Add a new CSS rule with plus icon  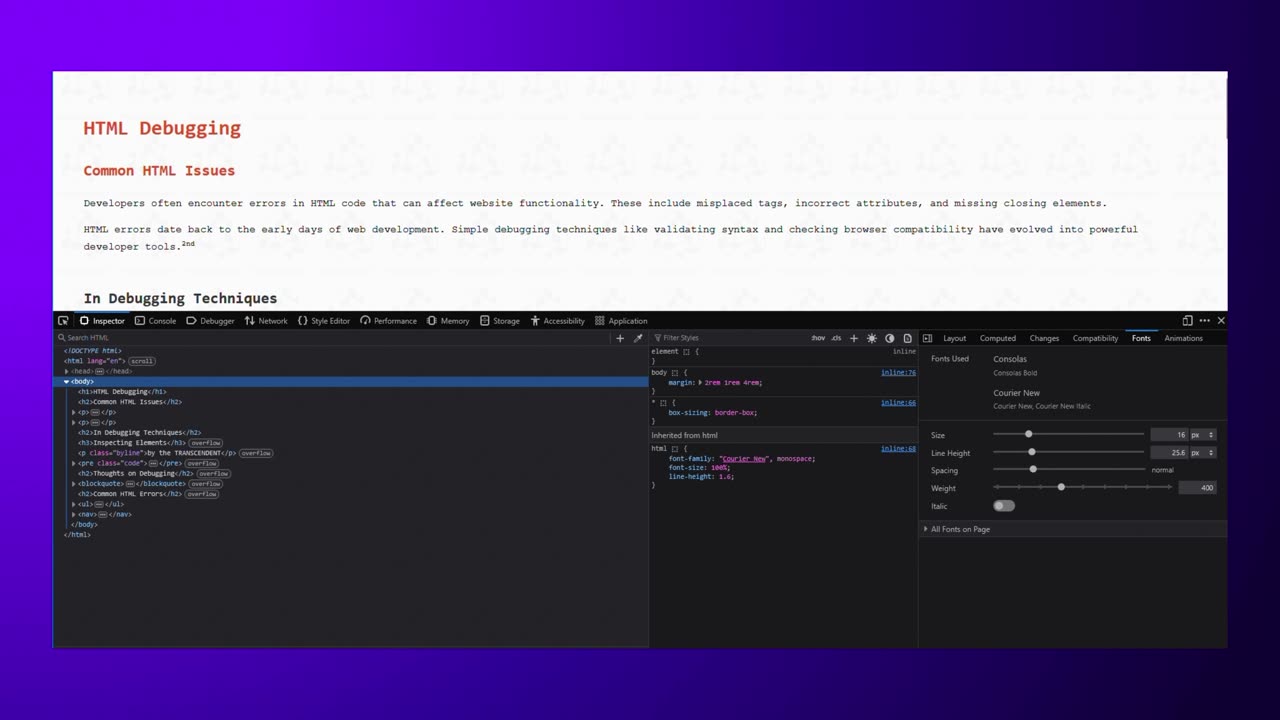point(853,338)
